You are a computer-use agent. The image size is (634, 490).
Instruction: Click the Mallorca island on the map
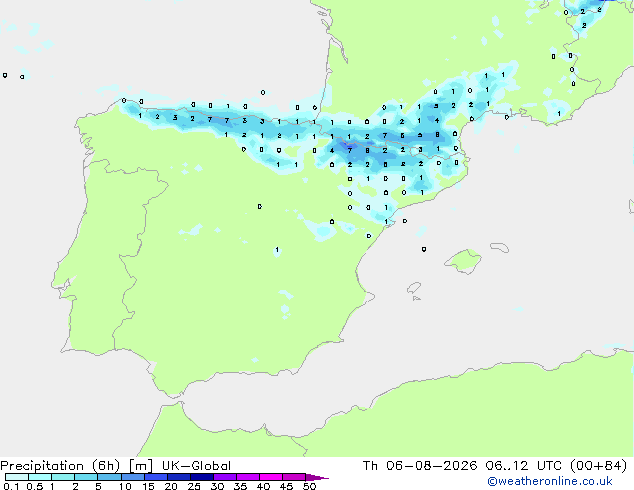pos(463,262)
